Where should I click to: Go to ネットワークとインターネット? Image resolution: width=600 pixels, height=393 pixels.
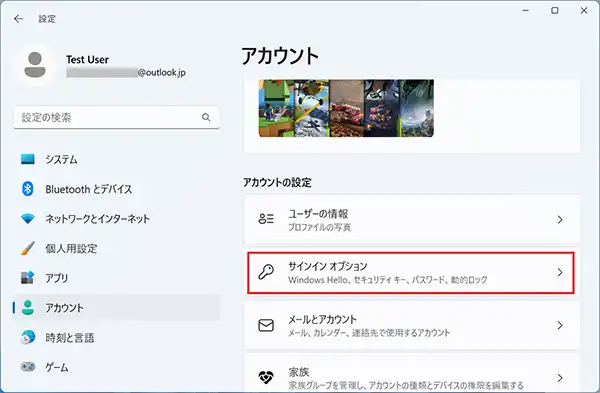117,219
